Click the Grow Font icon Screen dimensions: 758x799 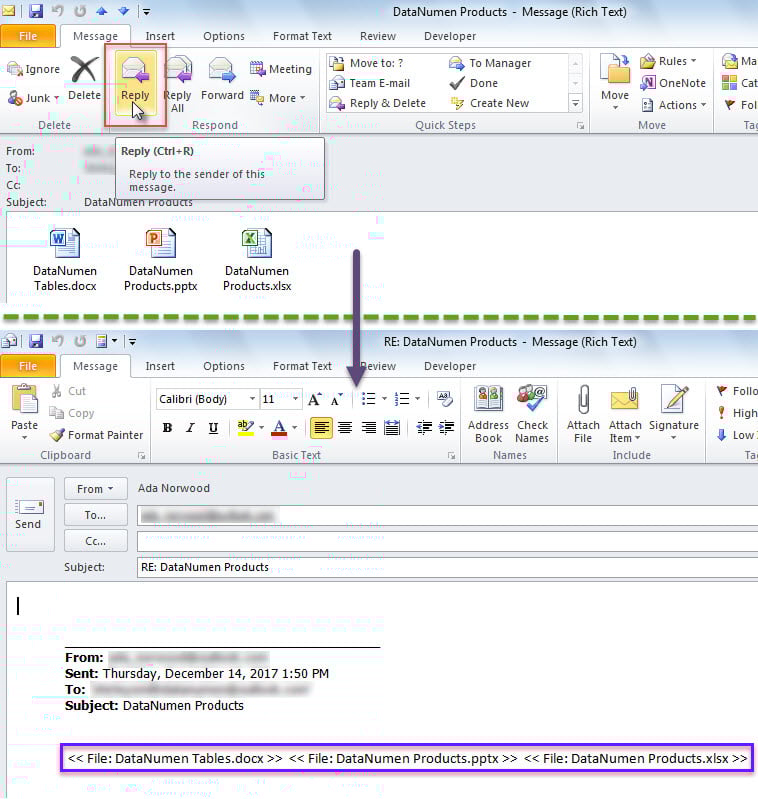point(314,399)
